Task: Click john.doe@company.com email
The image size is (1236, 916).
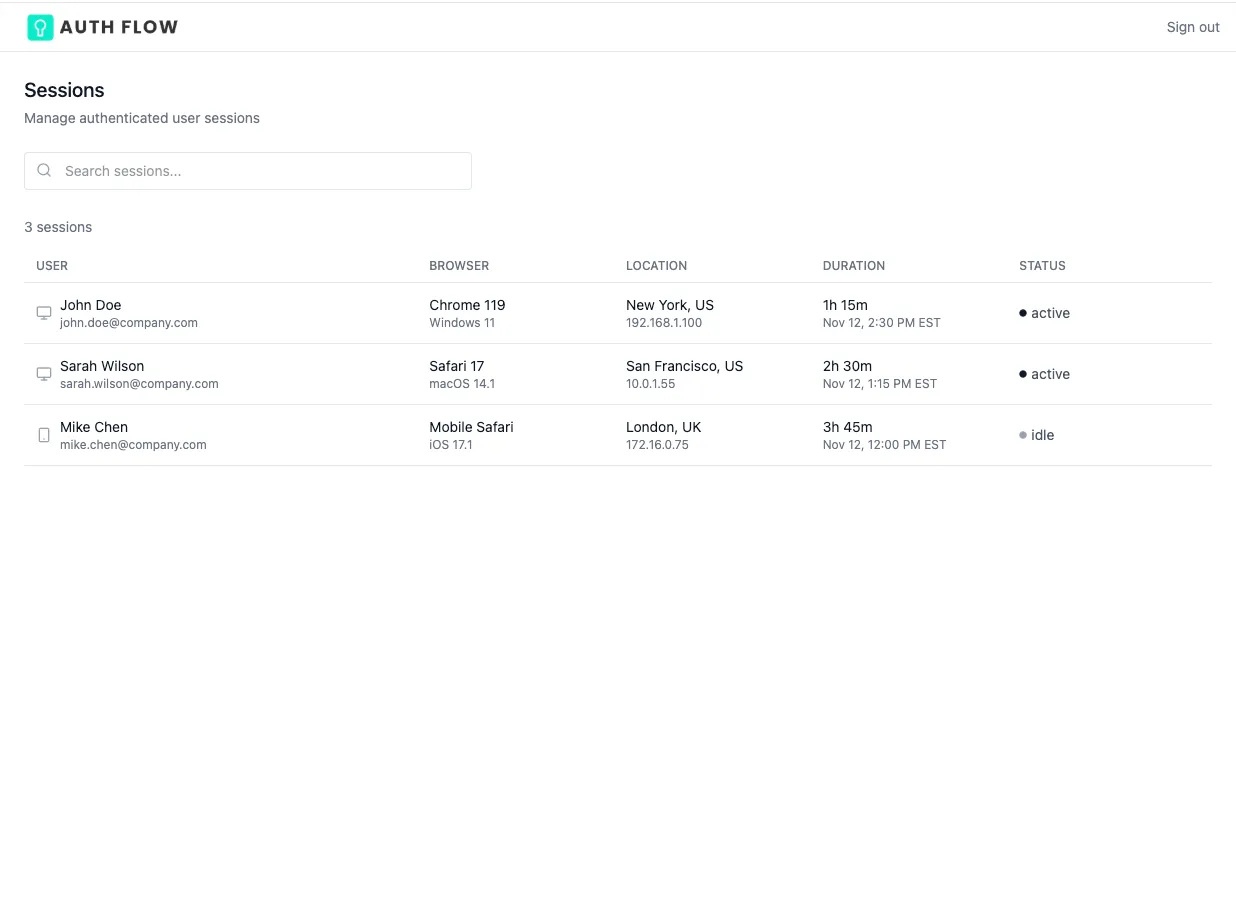Action: pyautogui.click(x=129, y=323)
